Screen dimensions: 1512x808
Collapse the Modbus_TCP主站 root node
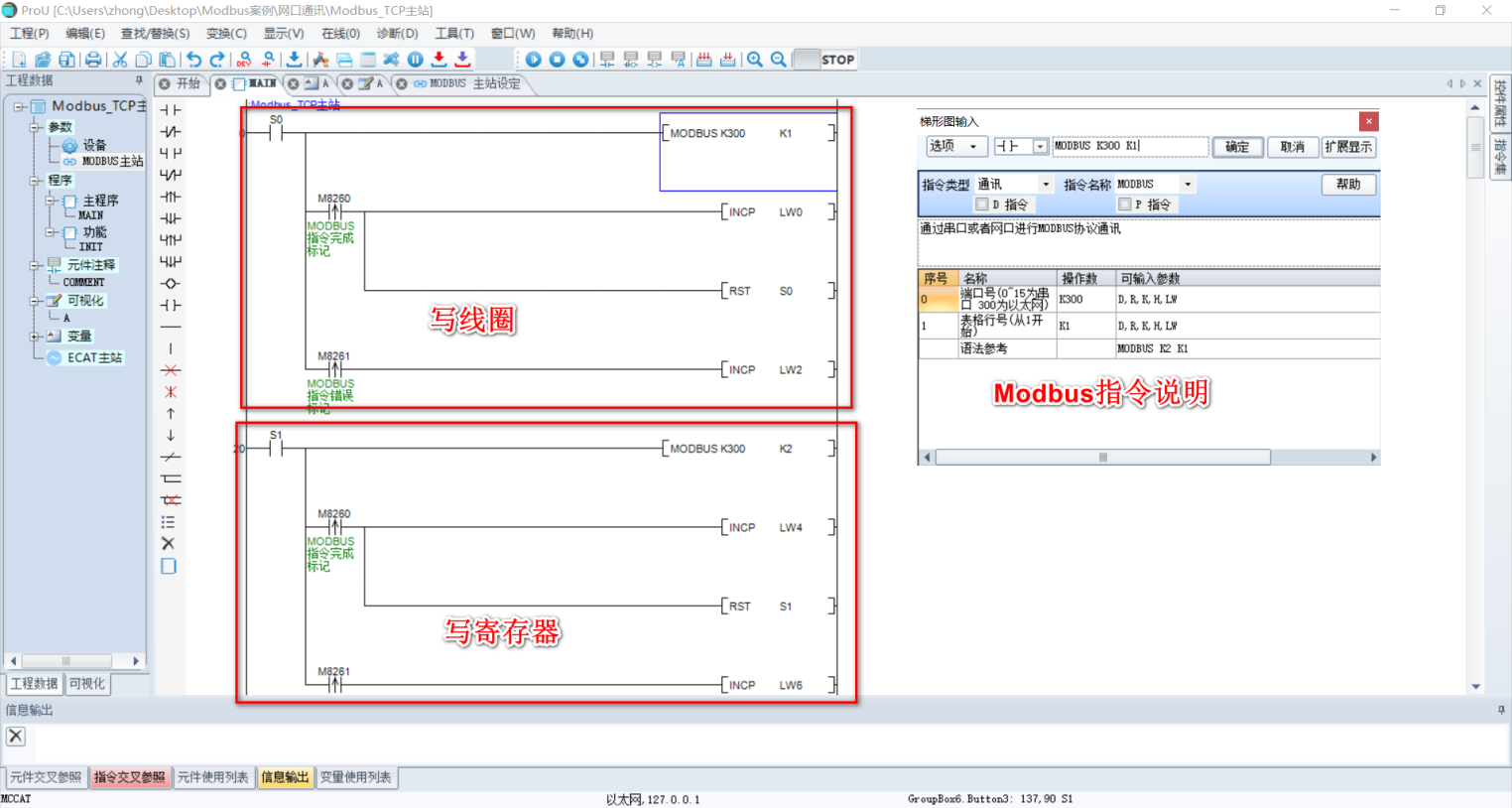pos(19,106)
